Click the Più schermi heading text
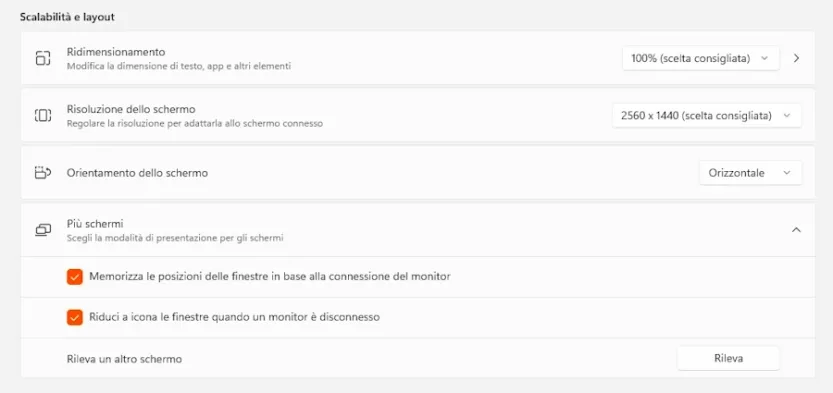This screenshot has width=833, height=393. (x=95, y=224)
